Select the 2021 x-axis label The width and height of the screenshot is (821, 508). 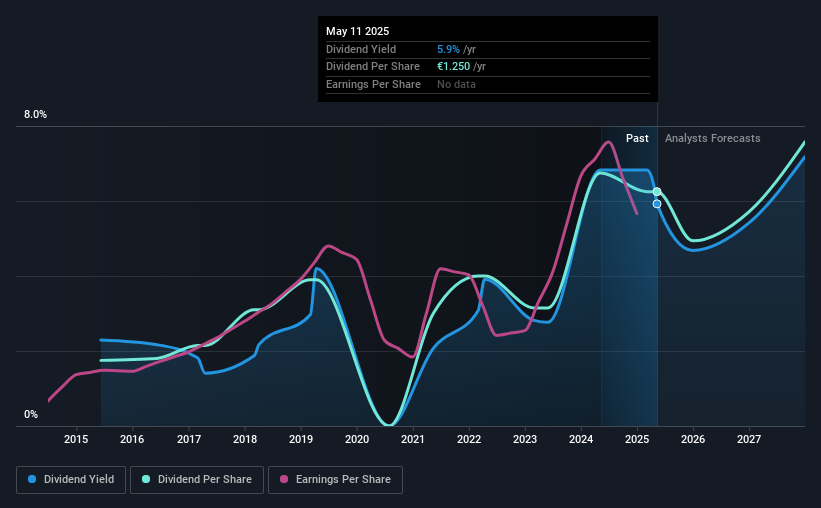[413, 439]
